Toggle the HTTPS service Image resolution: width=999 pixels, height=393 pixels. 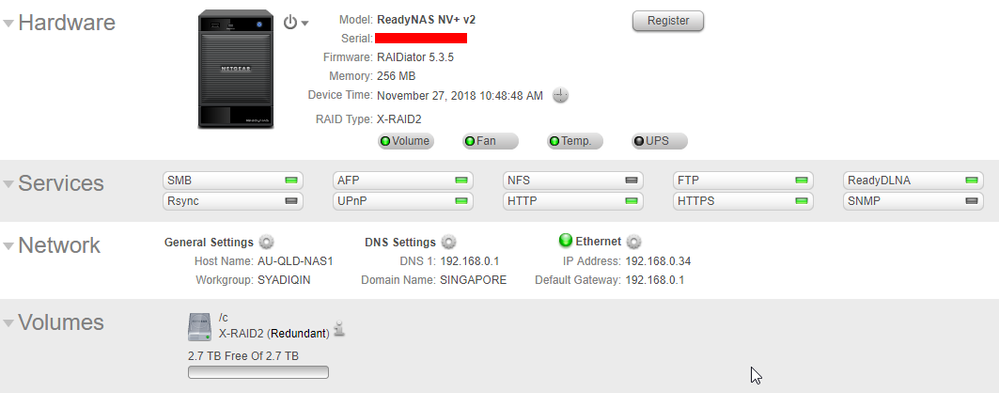(744, 201)
